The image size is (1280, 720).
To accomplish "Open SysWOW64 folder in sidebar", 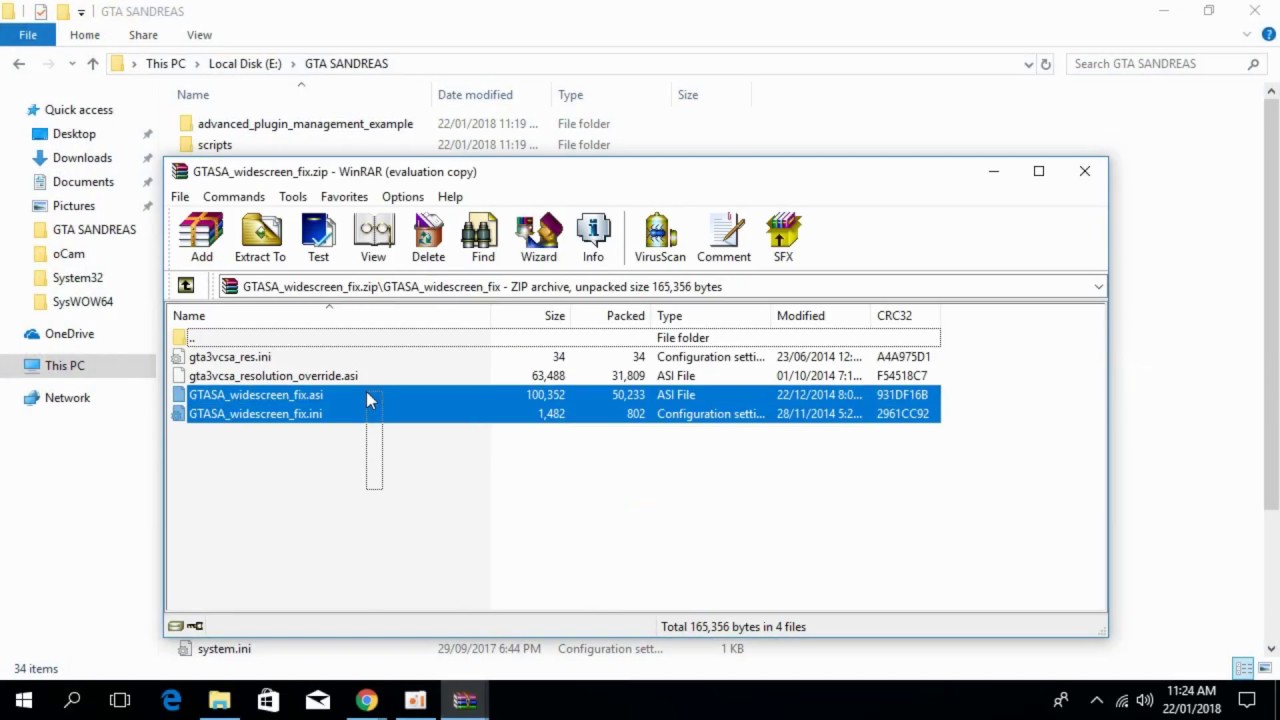I will [82, 302].
